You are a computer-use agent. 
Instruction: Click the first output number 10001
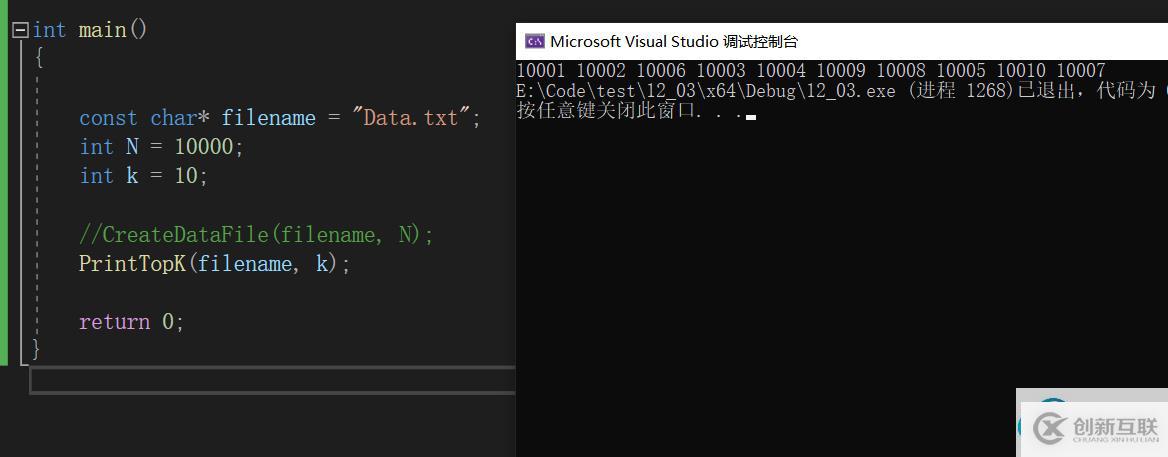541,71
